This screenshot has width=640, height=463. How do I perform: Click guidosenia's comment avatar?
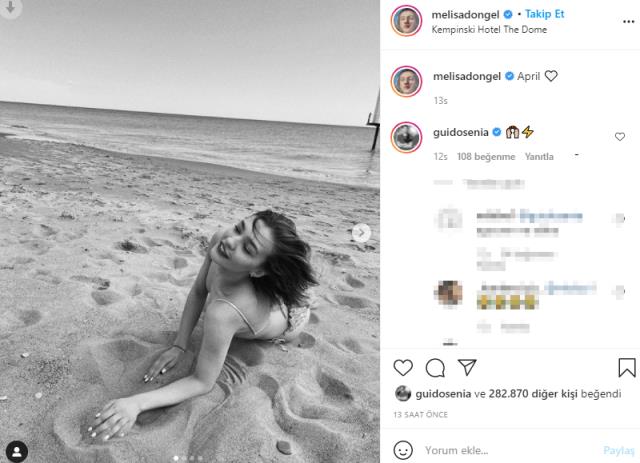(x=405, y=136)
